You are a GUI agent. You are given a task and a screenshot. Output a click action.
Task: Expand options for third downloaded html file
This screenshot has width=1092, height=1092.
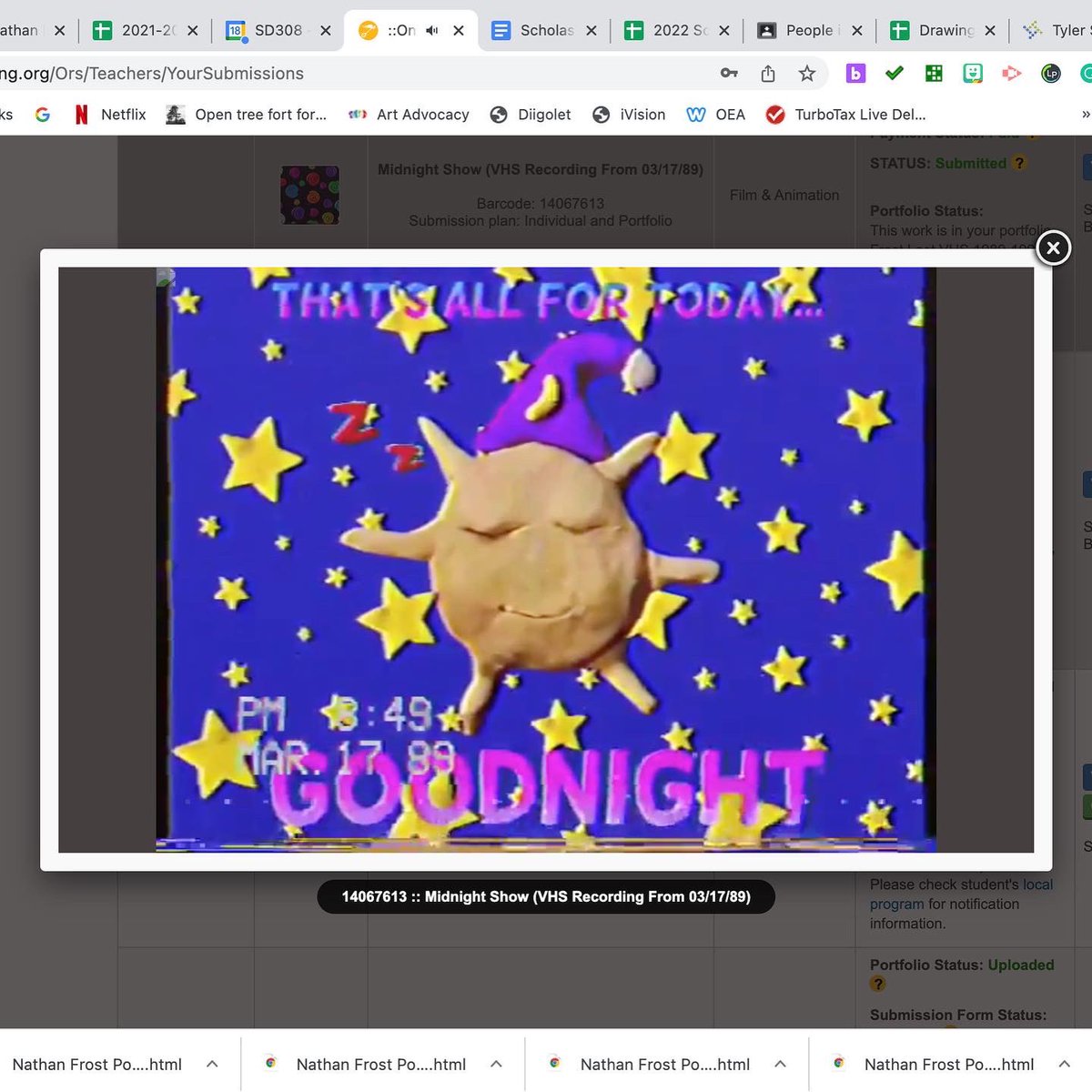(781, 1064)
